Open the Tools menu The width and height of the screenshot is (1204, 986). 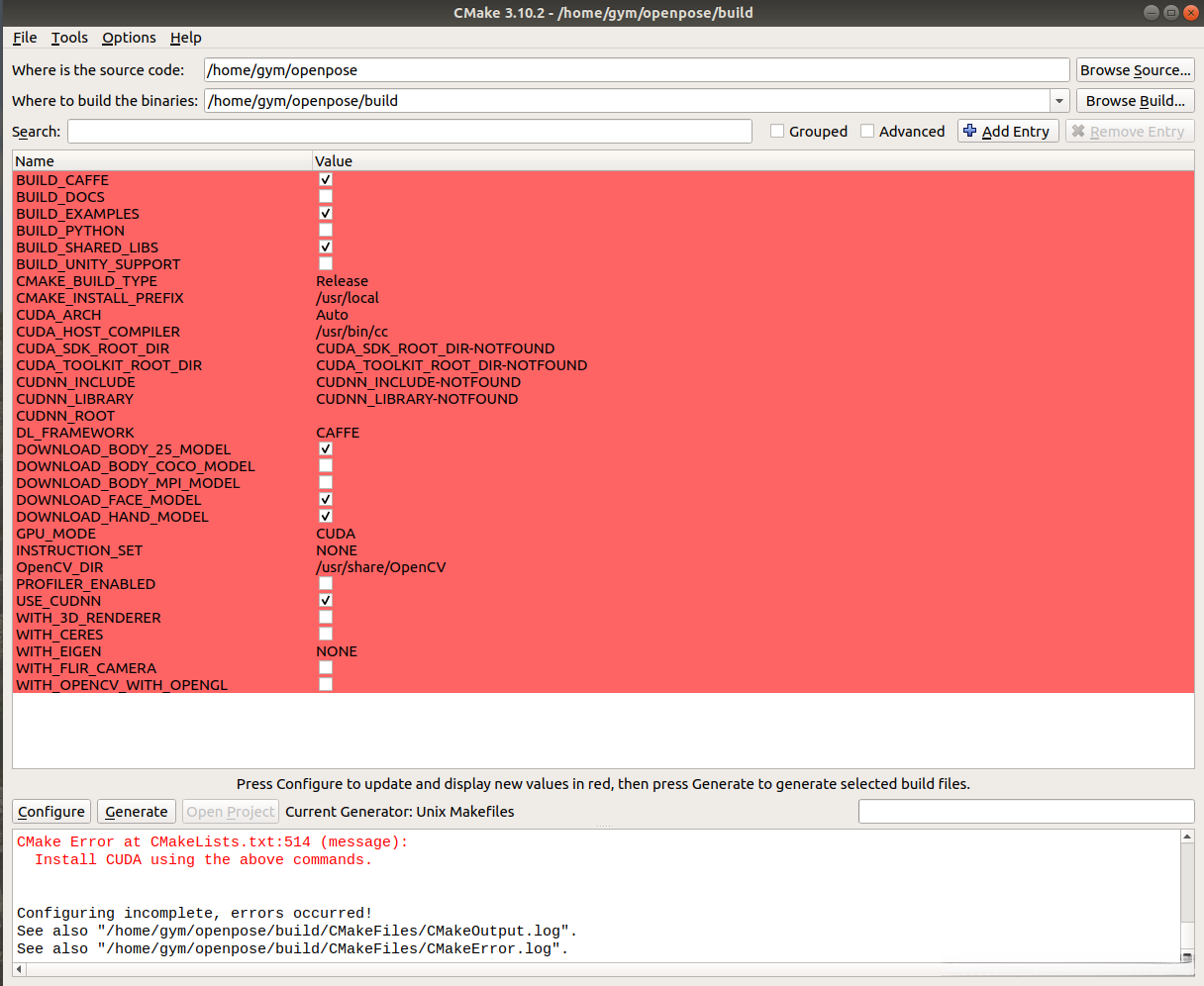point(69,38)
